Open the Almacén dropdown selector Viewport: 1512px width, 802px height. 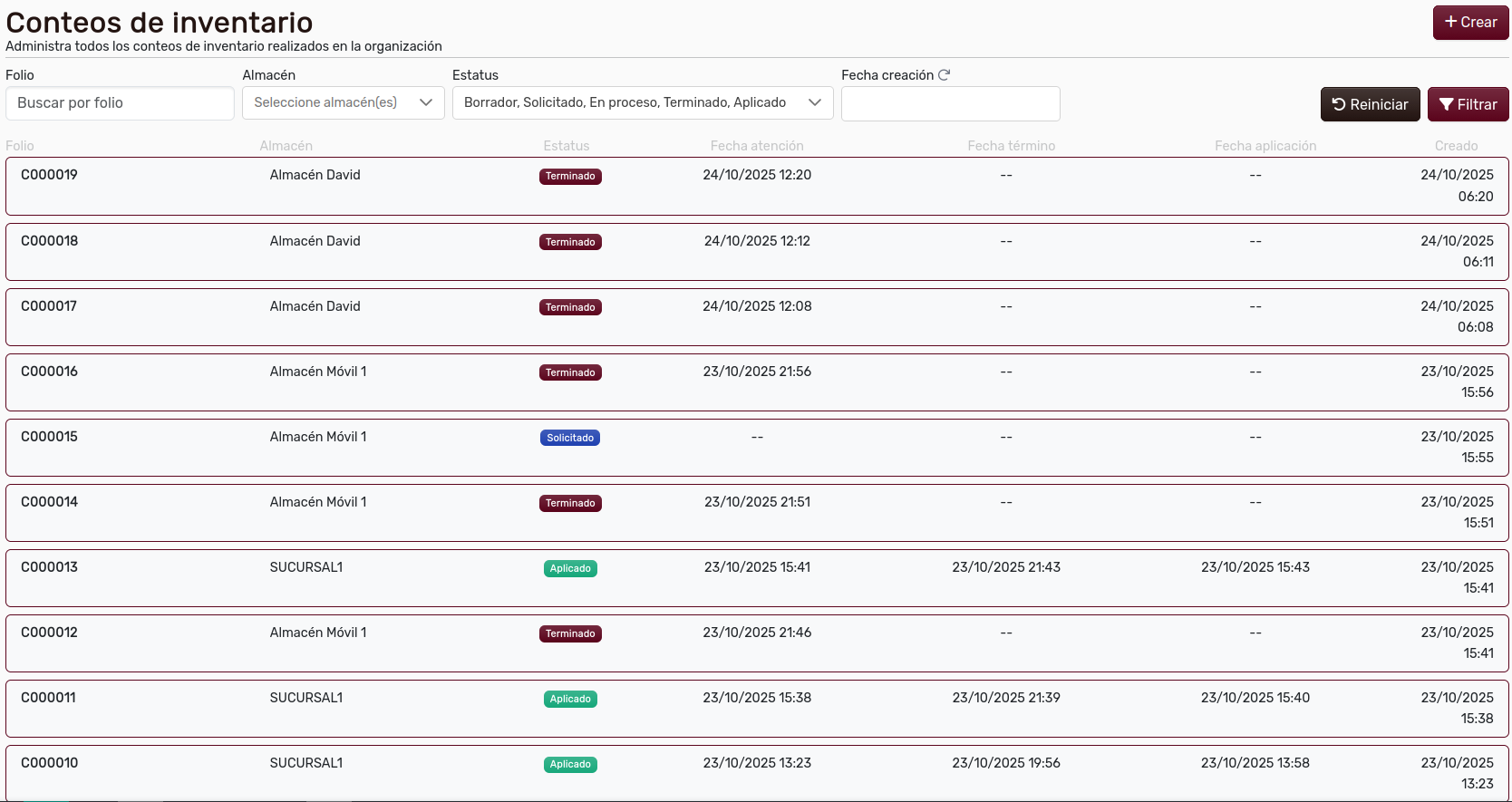[343, 103]
